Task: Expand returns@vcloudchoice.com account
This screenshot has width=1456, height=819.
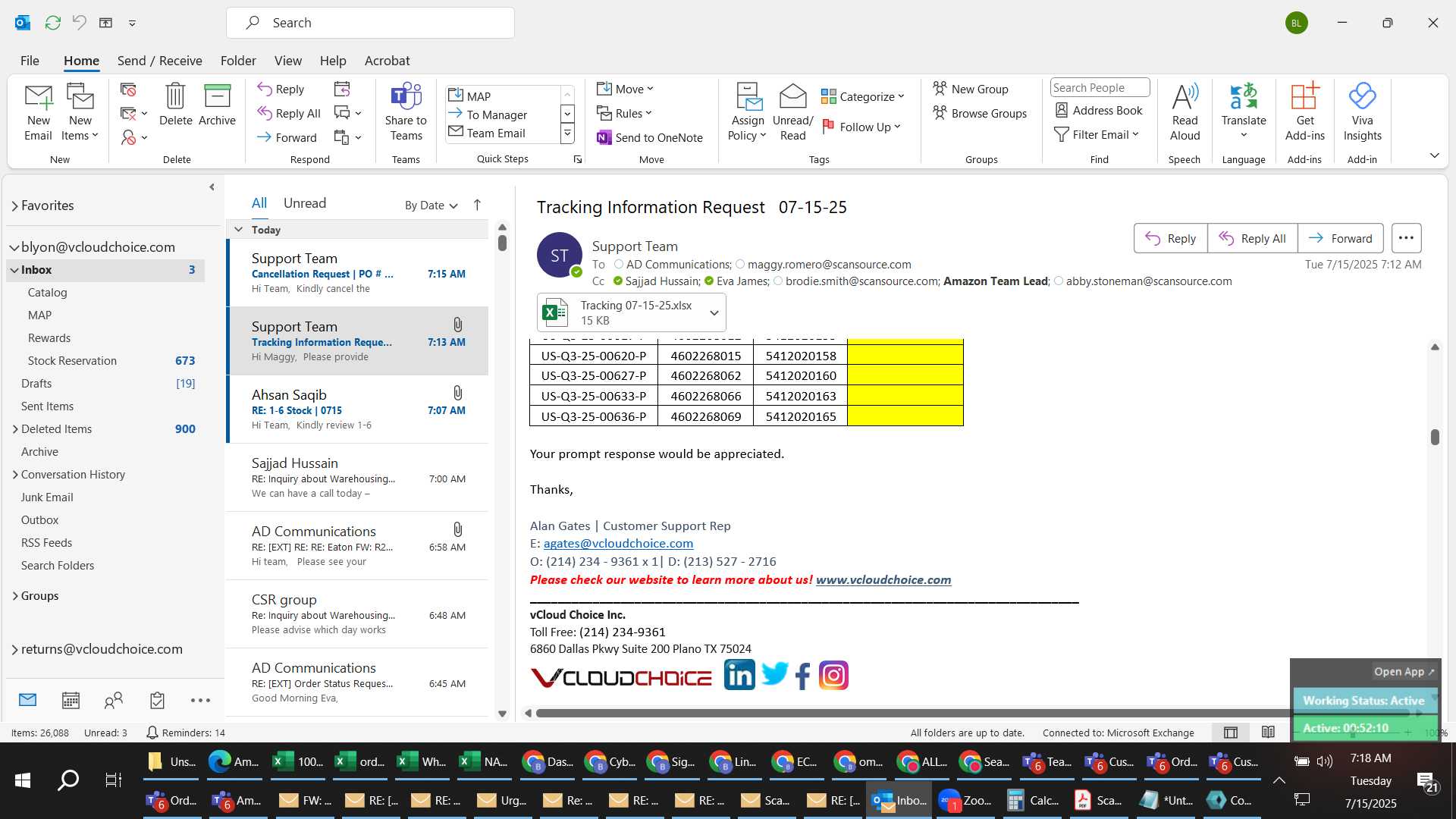Action: (x=14, y=649)
